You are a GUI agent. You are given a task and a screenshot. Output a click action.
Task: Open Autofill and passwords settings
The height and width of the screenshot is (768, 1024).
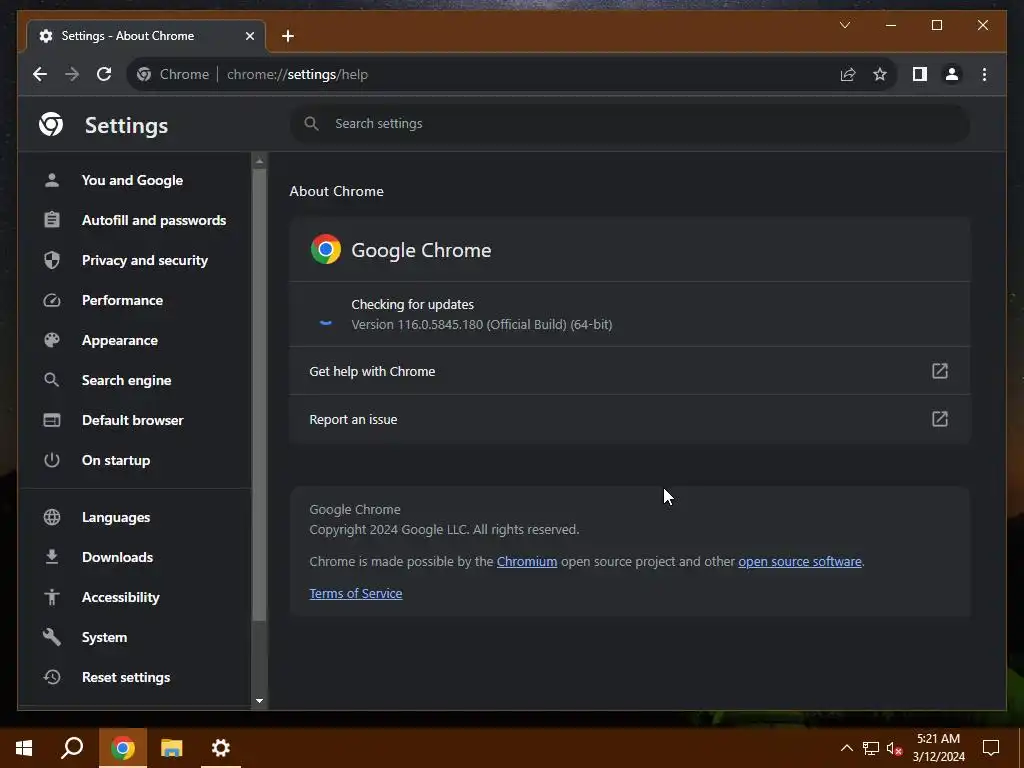[x=154, y=220]
